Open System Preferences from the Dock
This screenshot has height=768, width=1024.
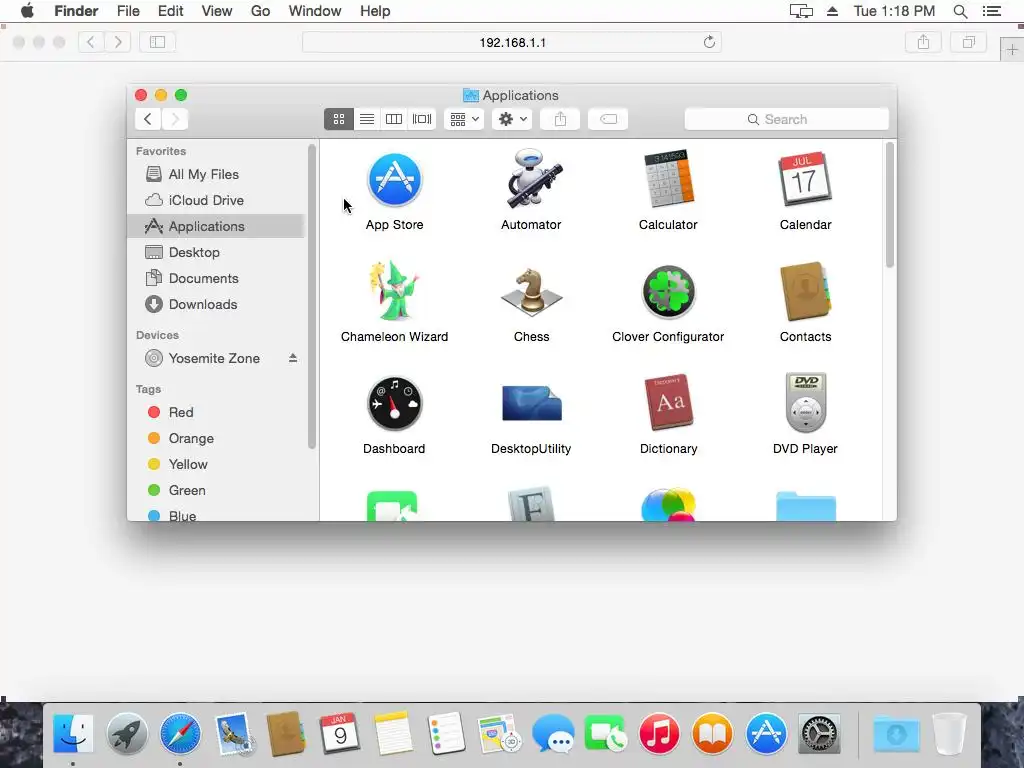[x=819, y=734]
